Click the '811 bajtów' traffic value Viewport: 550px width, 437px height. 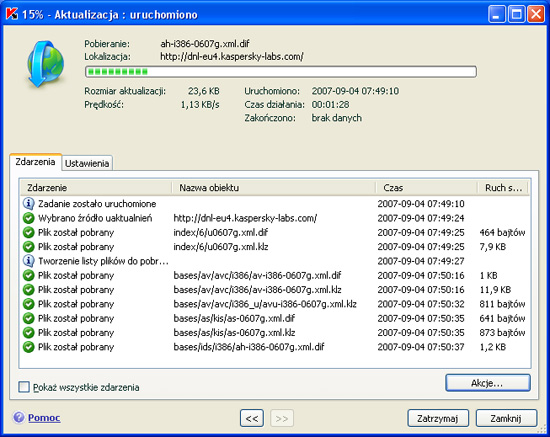(x=502, y=304)
